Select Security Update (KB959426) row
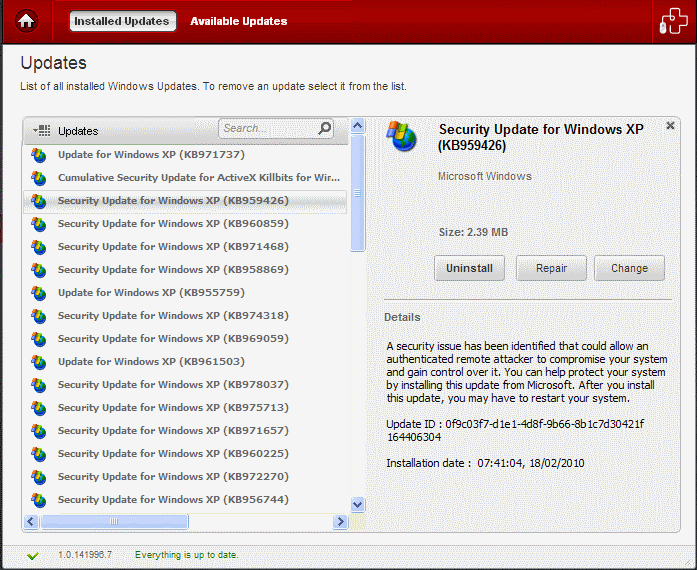This screenshot has height=570, width=697. [185, 201]
